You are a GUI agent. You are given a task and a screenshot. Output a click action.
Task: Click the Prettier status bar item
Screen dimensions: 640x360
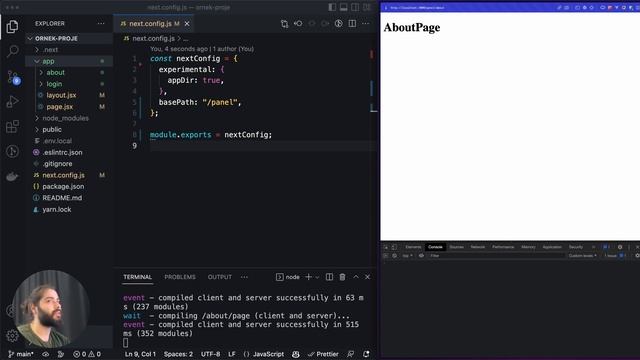click(323, 354)
